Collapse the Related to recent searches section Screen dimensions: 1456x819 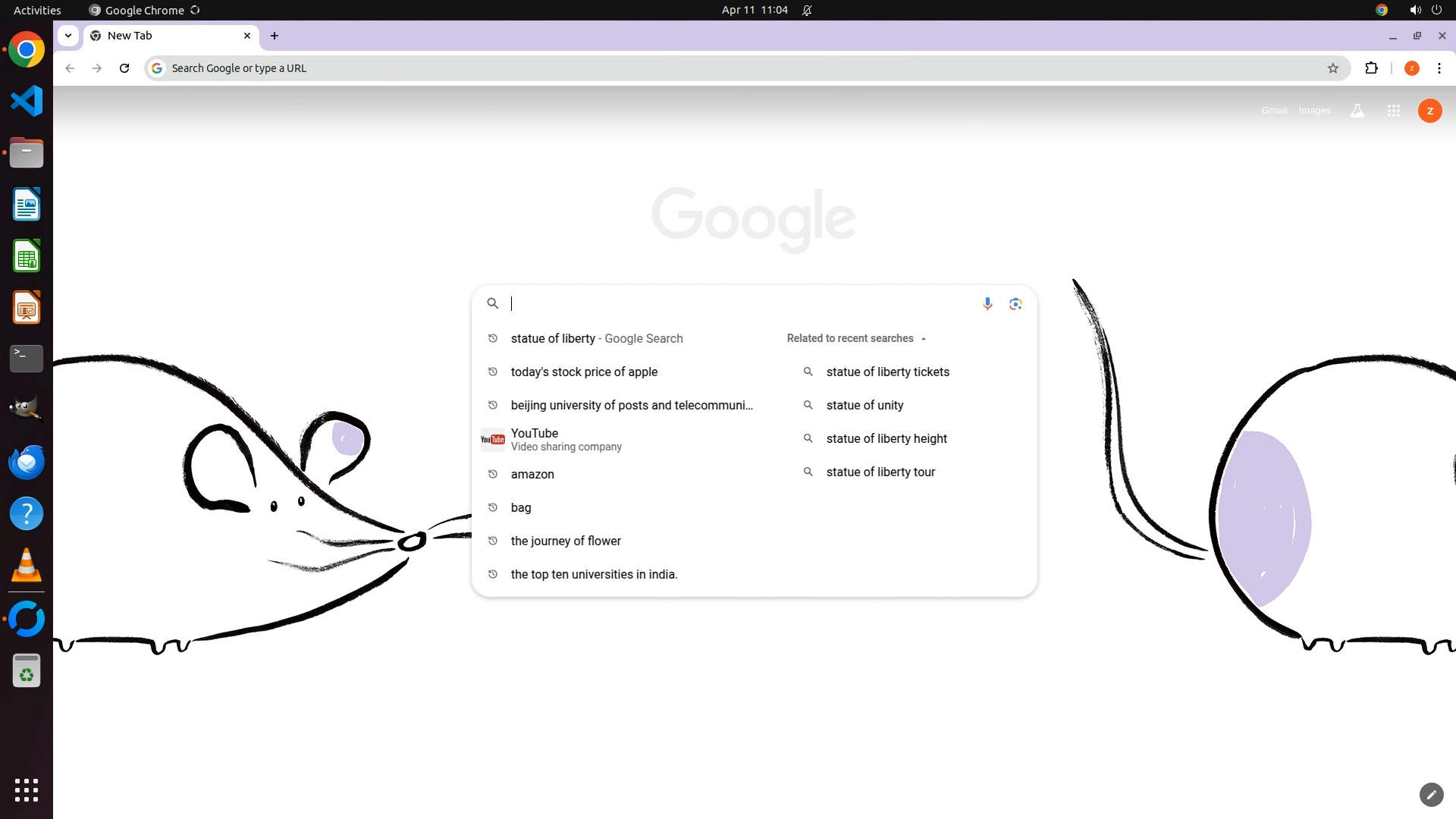point(923,338)
